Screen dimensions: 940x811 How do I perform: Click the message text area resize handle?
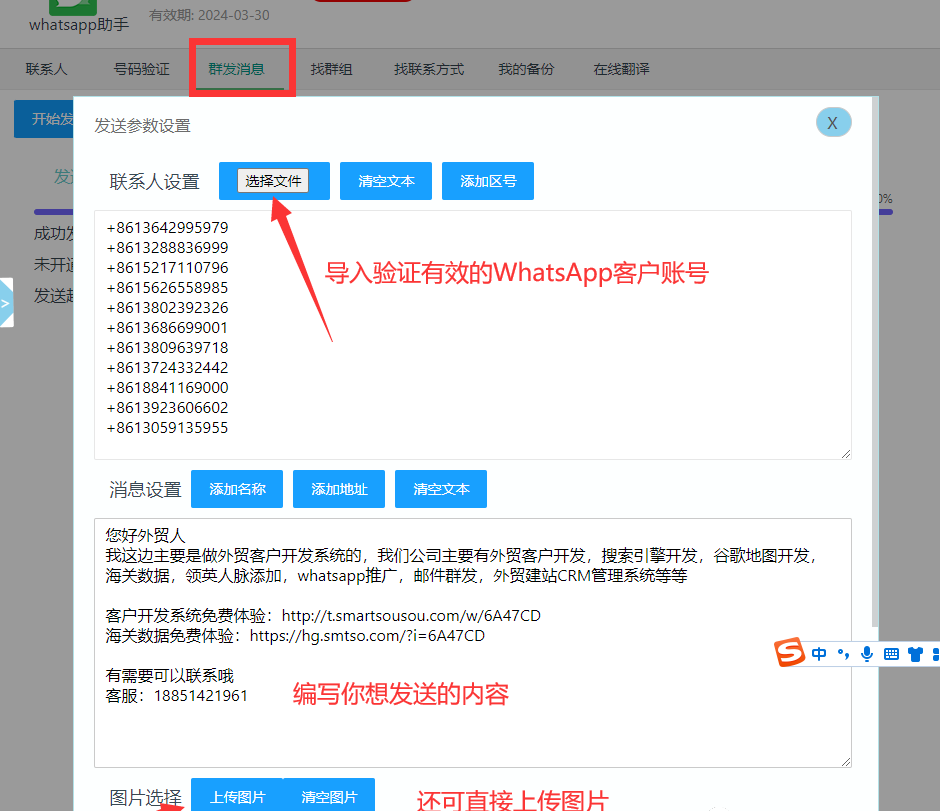[845, 761]
